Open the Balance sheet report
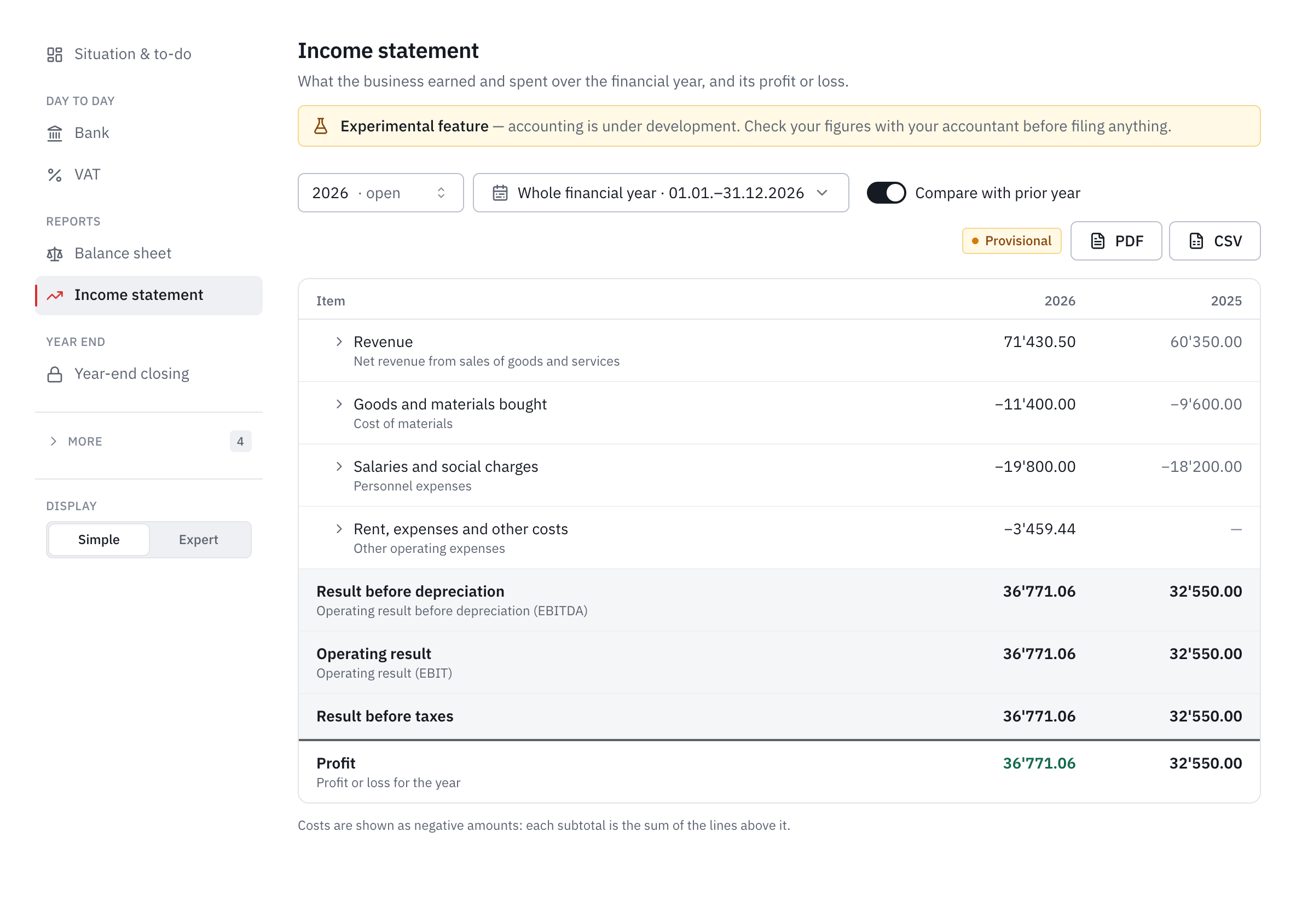The width and height of the screenshot is (1296, 924). coord(149,254)
